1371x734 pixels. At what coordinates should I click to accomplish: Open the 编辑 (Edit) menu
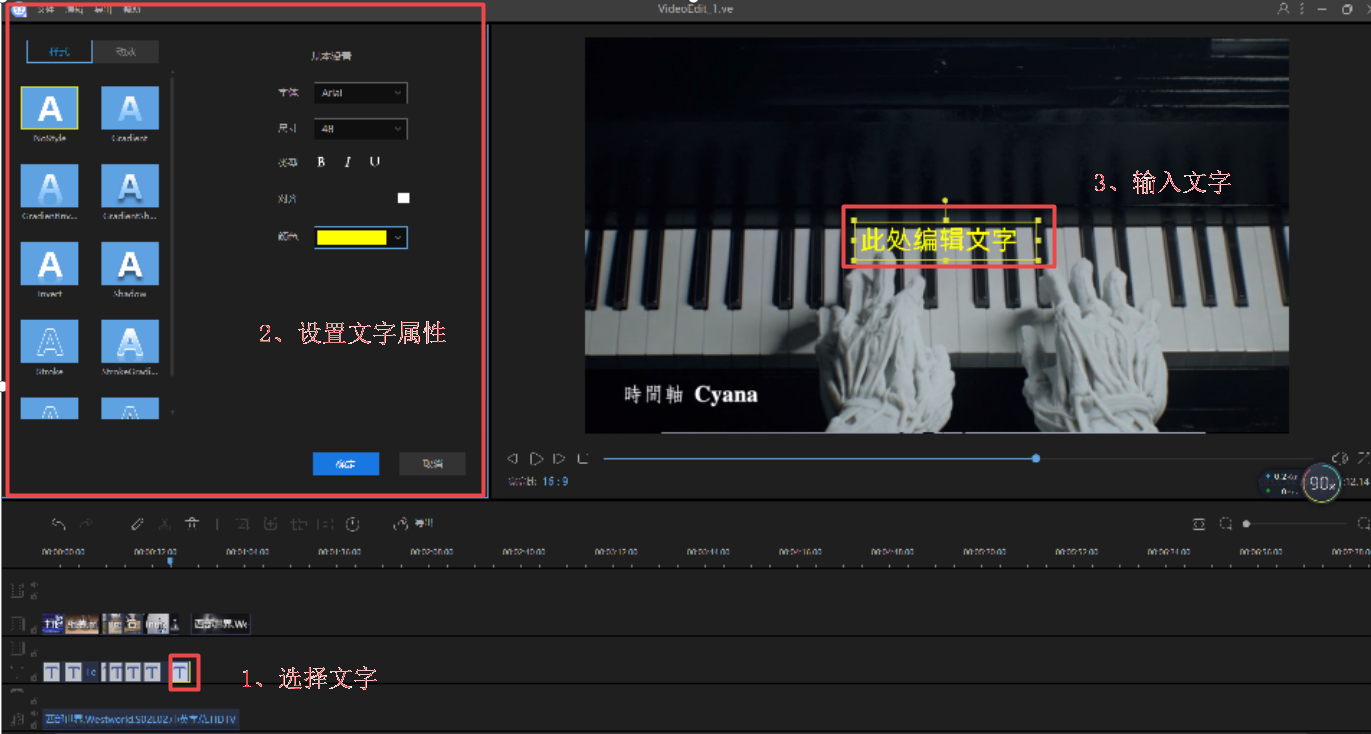click(x=74, y=9)
